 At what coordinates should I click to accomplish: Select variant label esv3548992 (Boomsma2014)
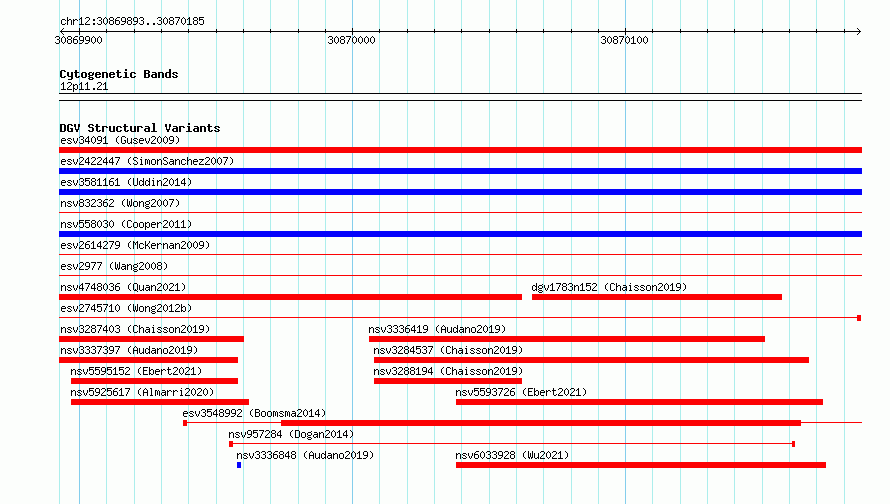pos(254,413)
